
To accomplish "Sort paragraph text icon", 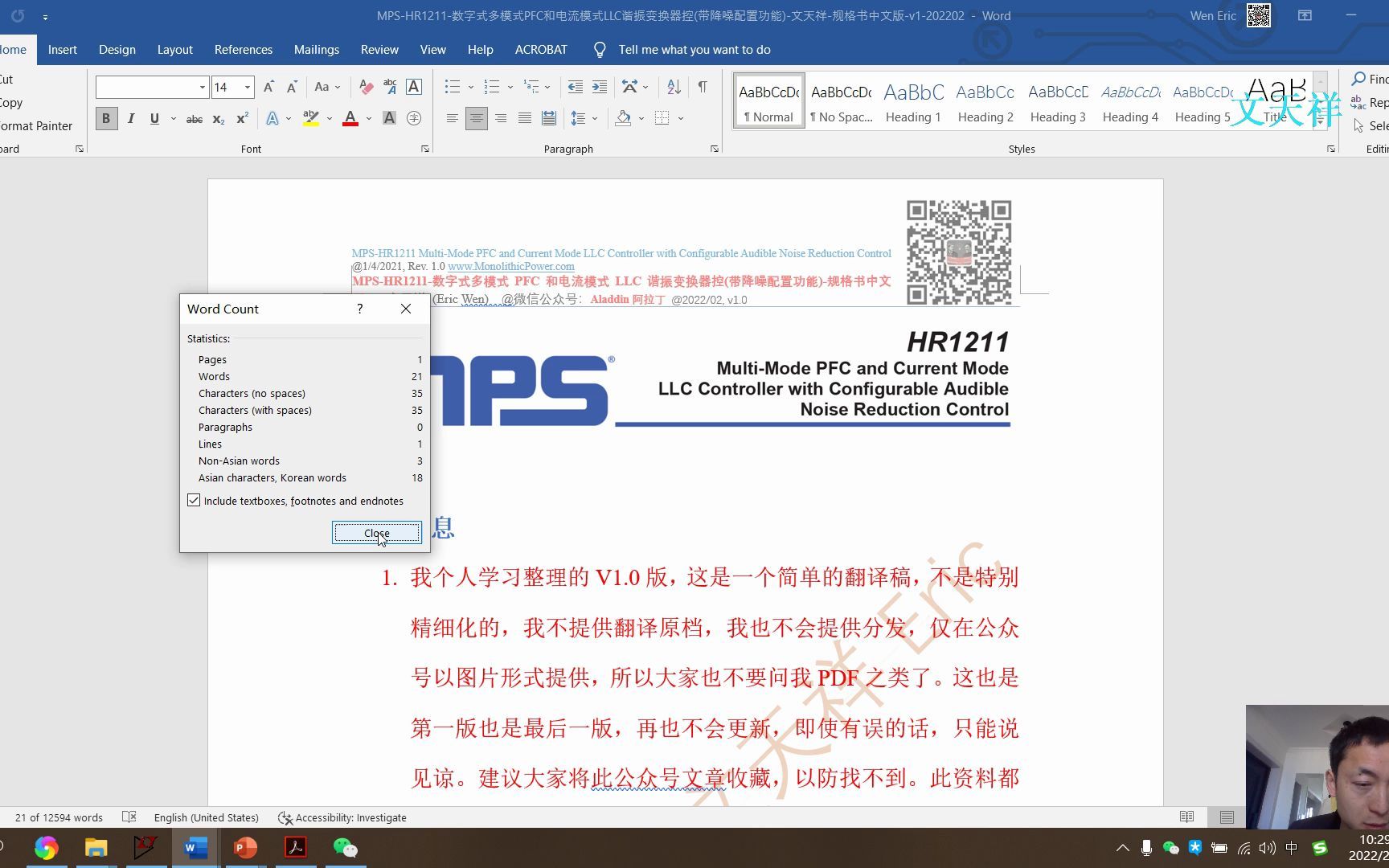I will tap(674, 86).
